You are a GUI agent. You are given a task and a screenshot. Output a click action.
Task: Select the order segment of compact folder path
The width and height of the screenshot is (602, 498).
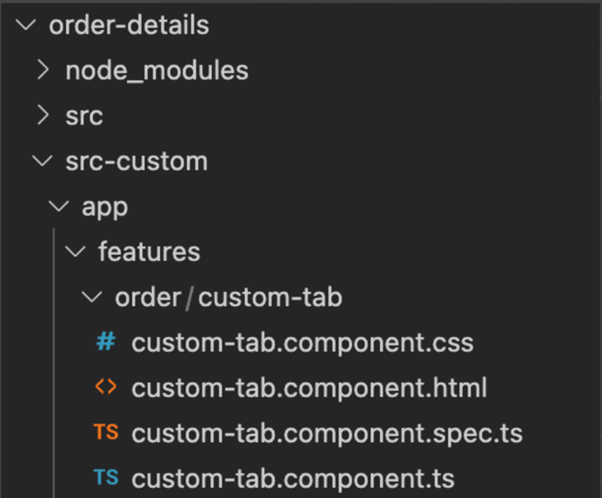(x=148, y=297)
